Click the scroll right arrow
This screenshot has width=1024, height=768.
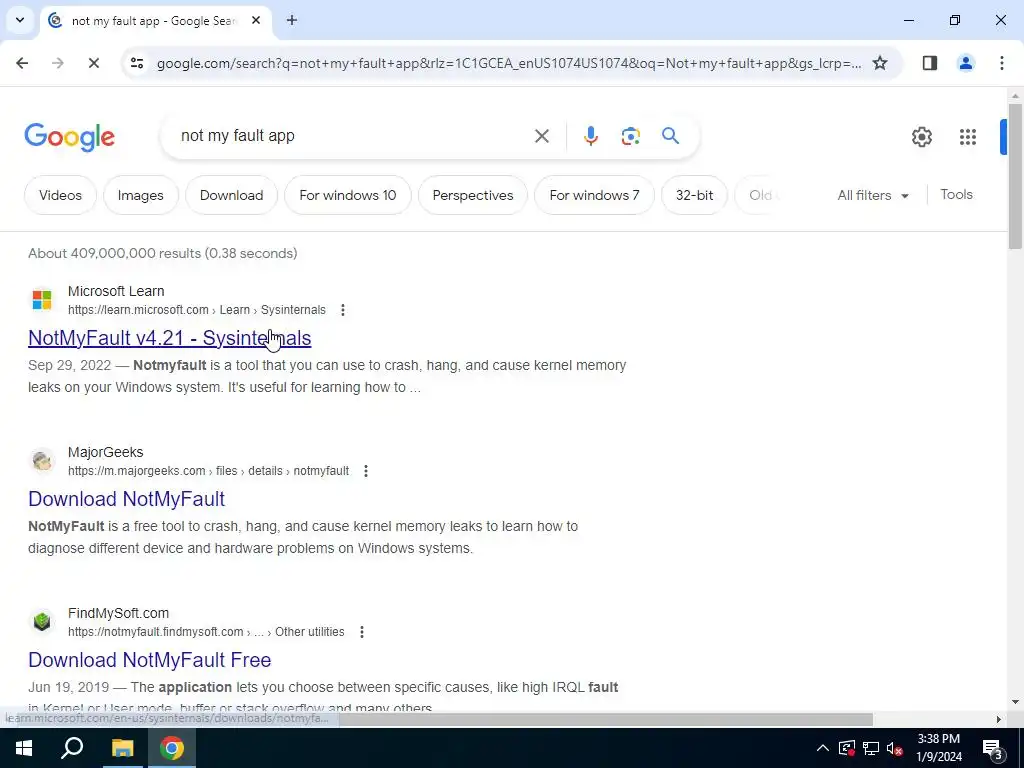pyautogui.click(x=999, y=719)
